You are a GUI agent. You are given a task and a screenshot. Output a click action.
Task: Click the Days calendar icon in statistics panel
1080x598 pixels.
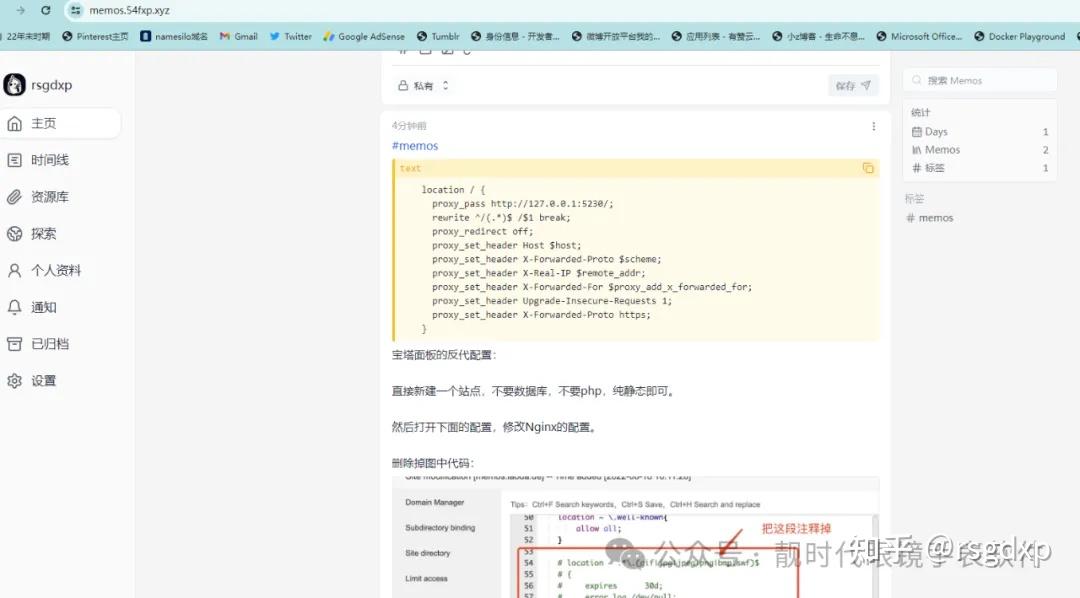pos(917,131)
